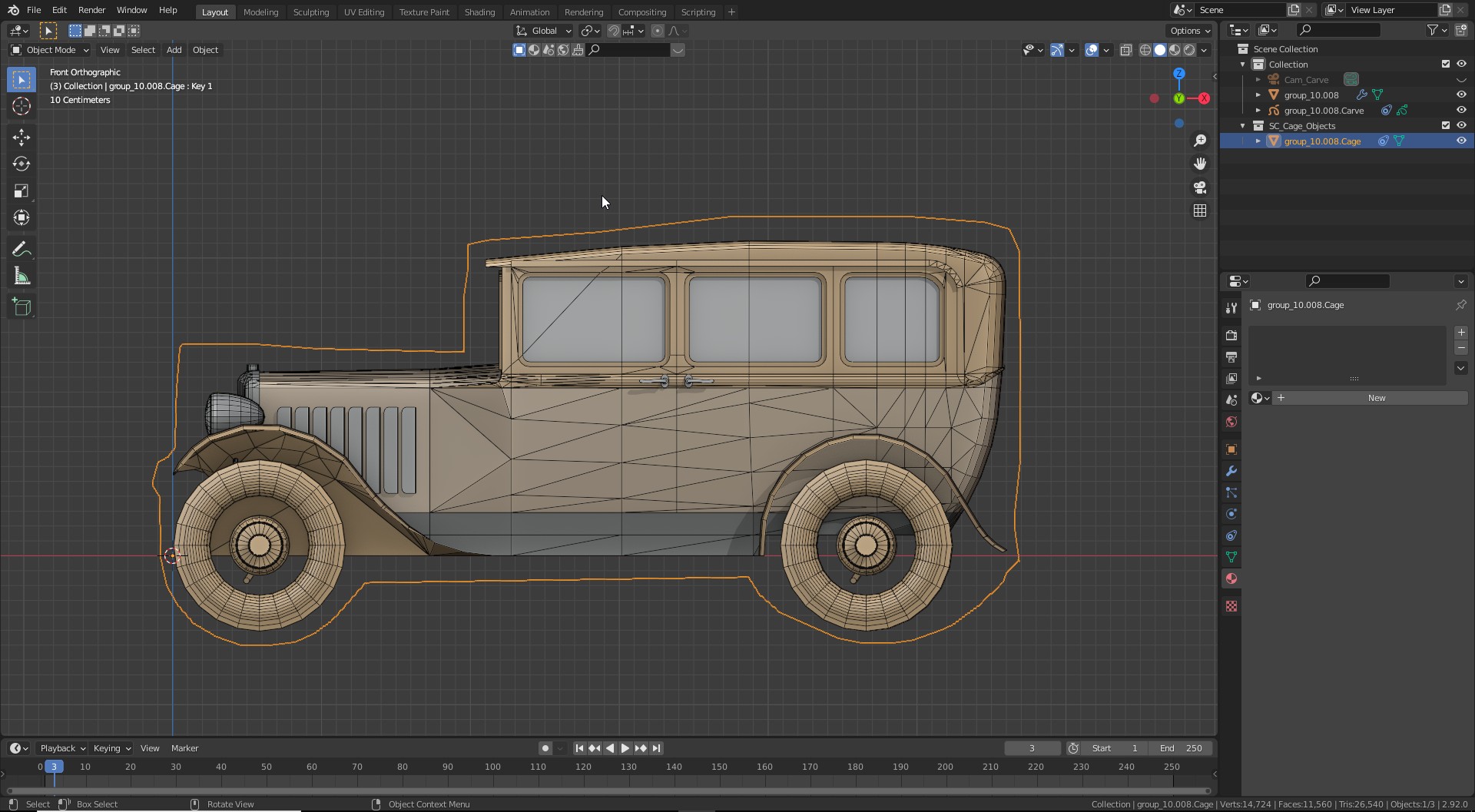
Task: Click the Select Box tool
Action: click(22, 79)
